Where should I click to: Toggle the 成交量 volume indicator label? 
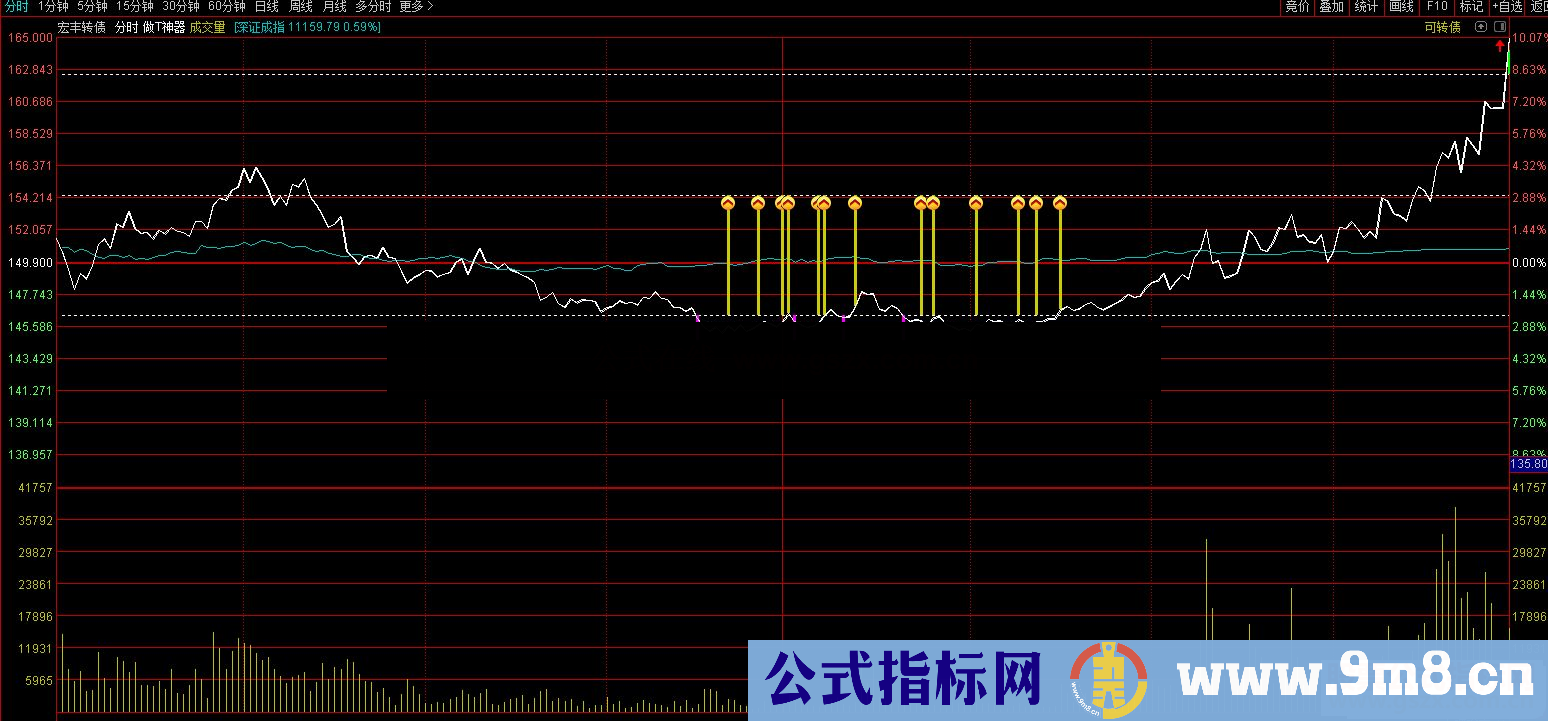[x=205, y=29]
